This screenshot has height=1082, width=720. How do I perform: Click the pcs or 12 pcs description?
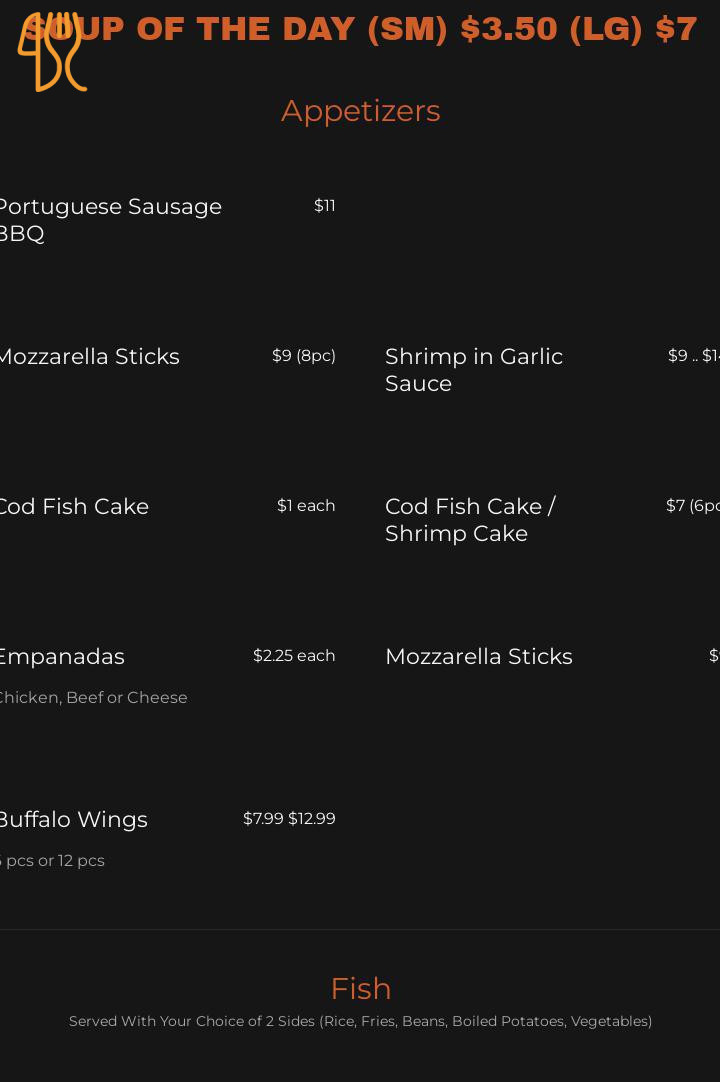54,861
